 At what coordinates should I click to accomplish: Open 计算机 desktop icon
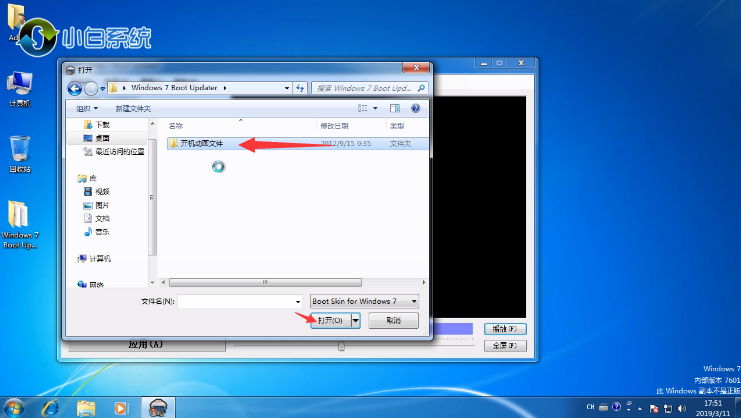[19, 89]
